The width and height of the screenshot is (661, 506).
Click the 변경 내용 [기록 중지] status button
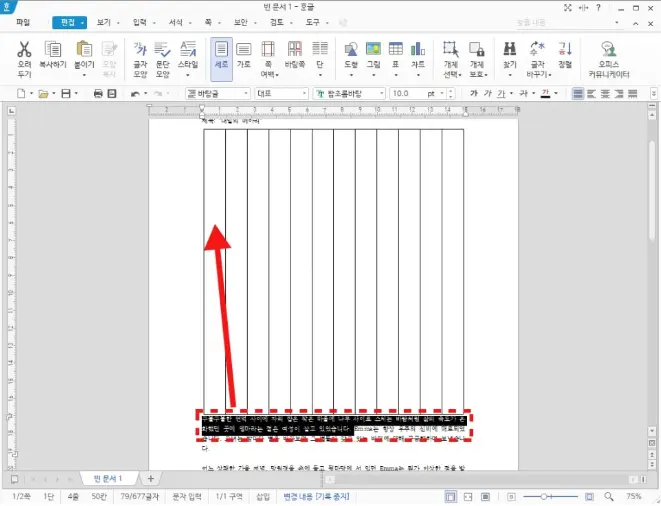[x=319, y=496]
